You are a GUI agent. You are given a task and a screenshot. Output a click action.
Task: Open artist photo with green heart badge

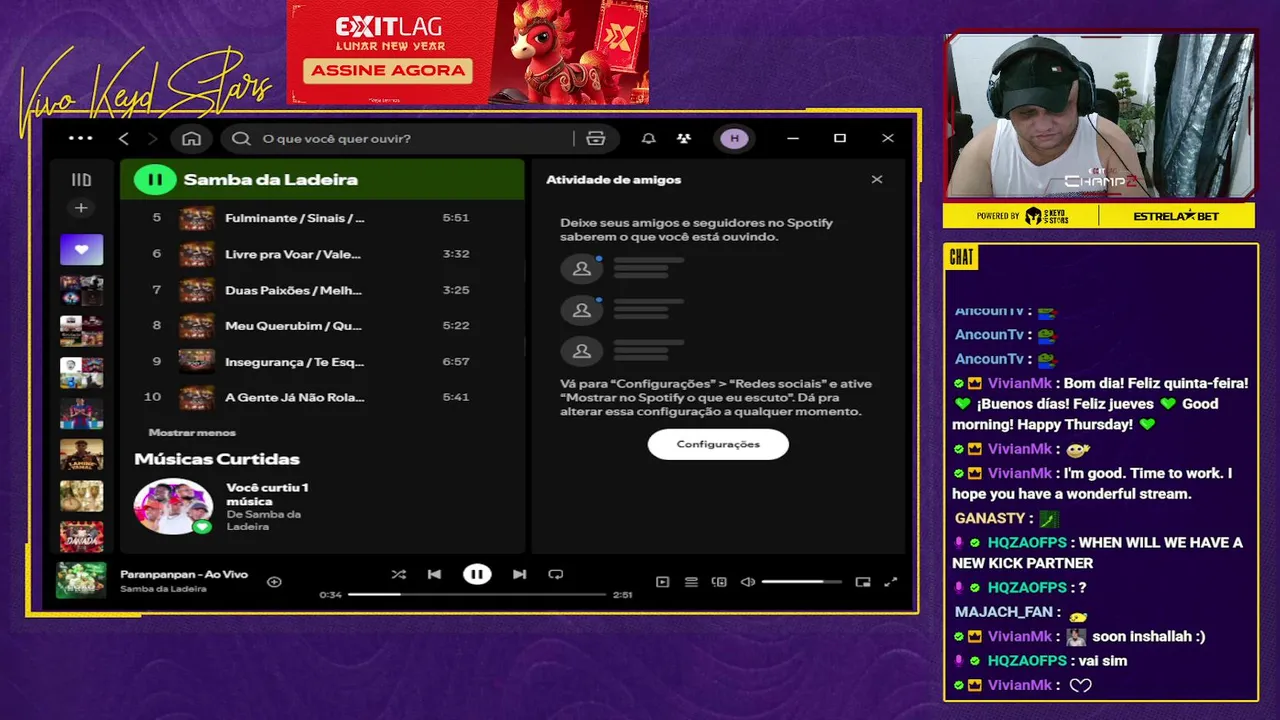174,506
